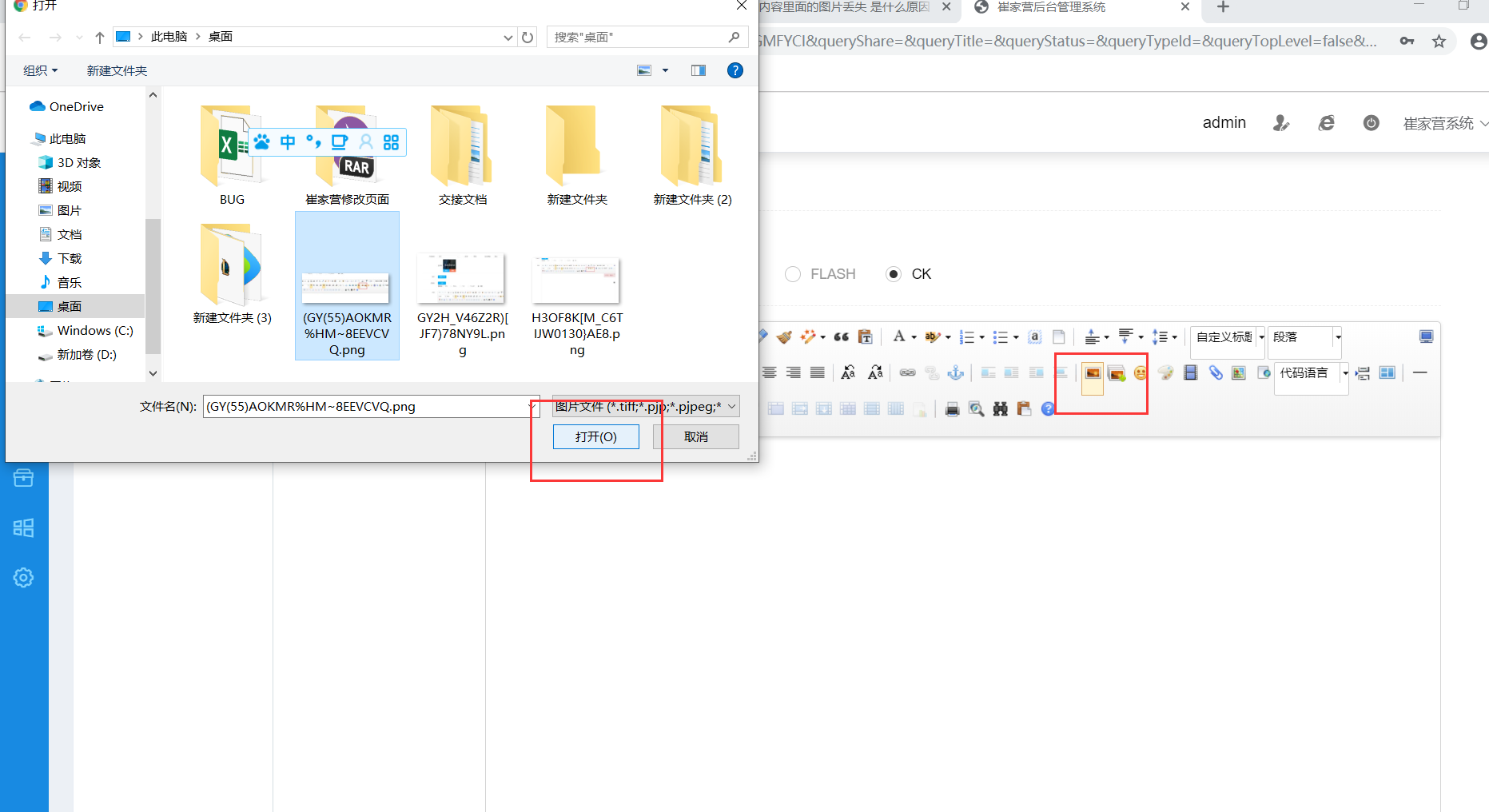Print the editor content
1489x812 pixels.
[x=952, y=409]
